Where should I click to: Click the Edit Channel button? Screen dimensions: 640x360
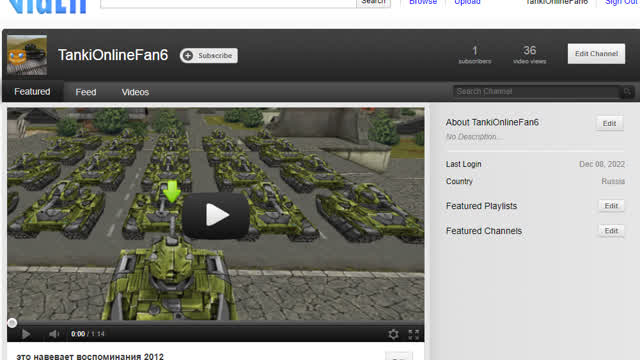[596, 54]
